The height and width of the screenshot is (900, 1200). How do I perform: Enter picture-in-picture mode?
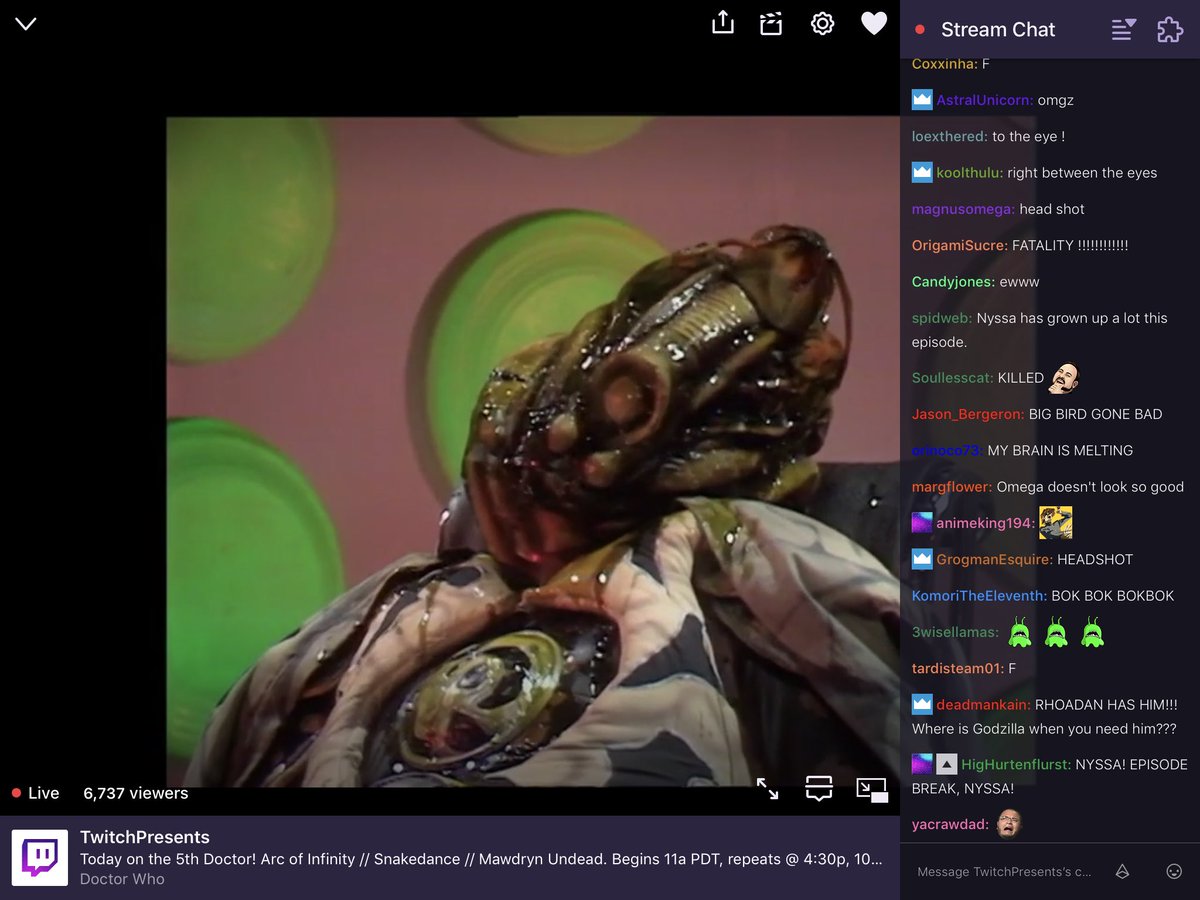872,789
